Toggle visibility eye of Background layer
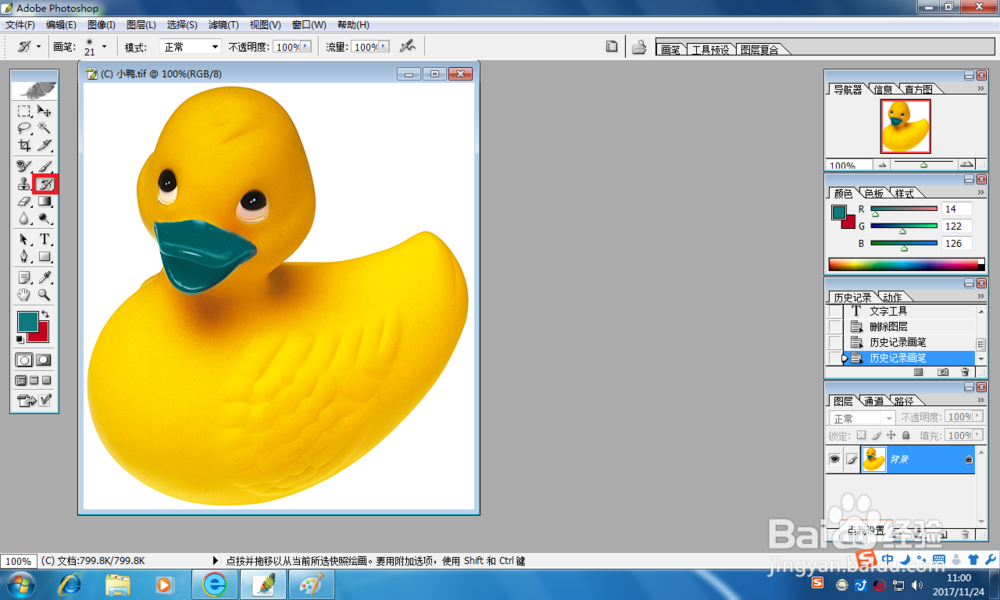 click(x=834, y=459)
